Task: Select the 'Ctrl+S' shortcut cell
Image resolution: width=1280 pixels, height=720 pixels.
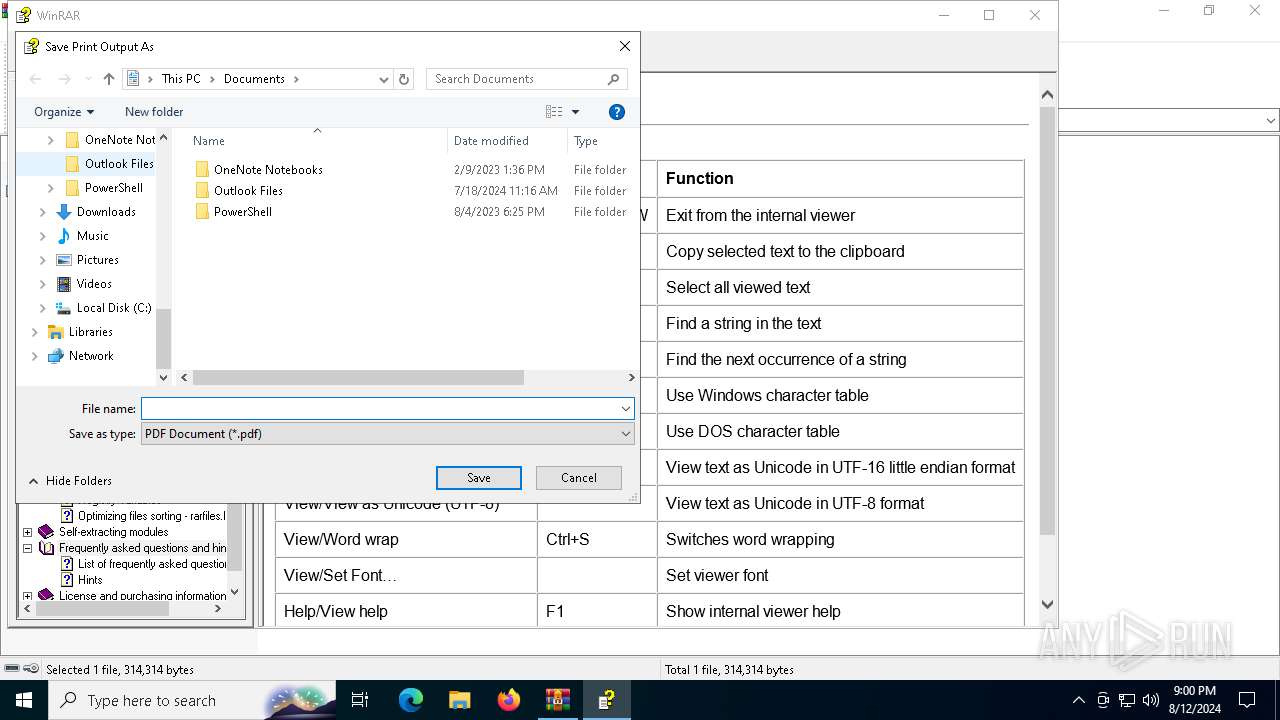Action: [x=596, y=539]
